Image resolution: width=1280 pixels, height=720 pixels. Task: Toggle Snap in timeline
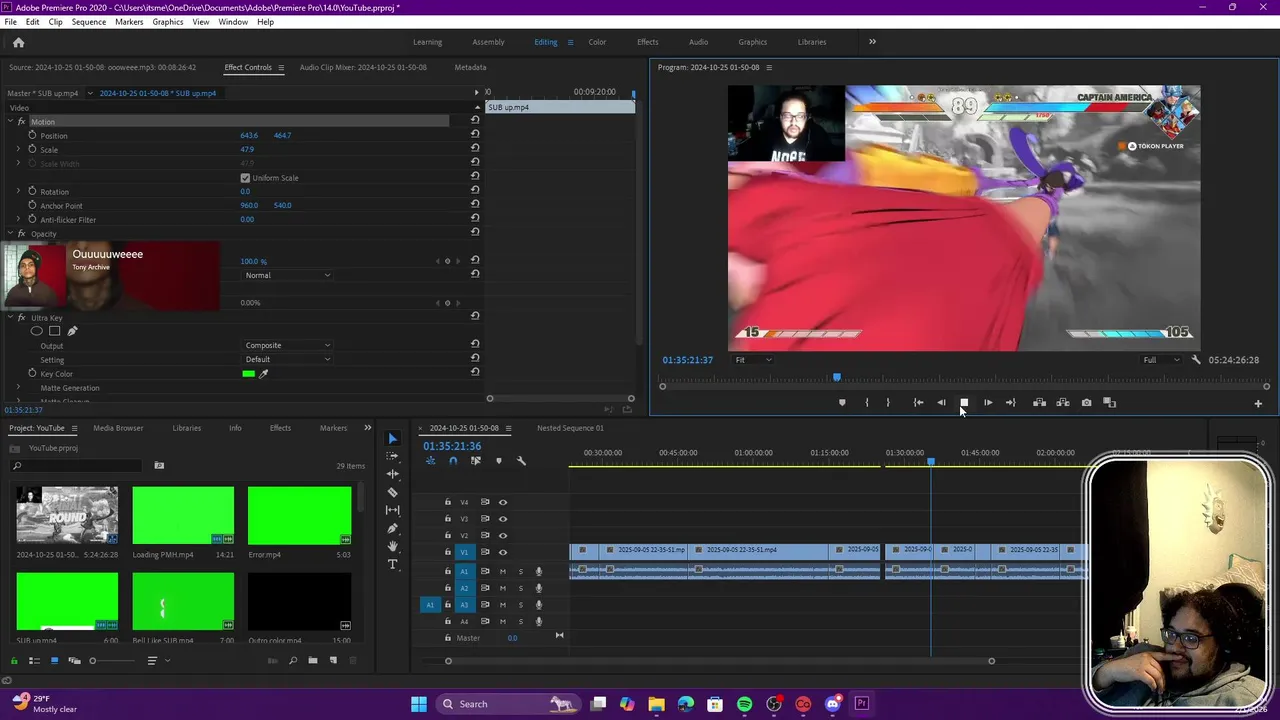pyautogui.click(x=453, y=461)
